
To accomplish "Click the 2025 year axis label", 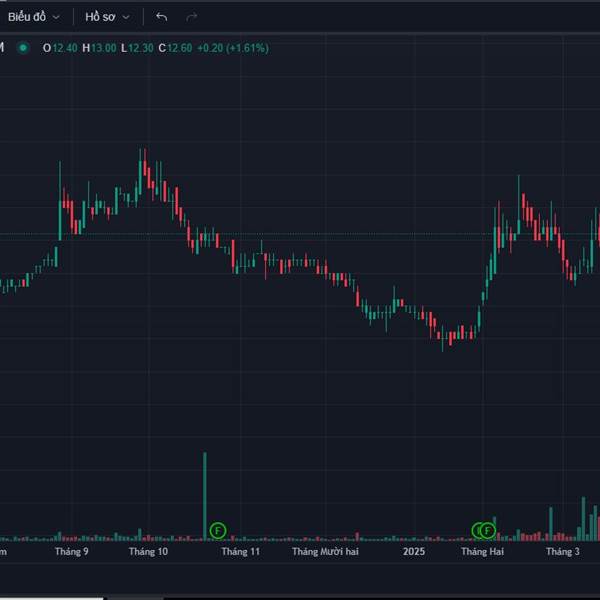I will (414, 551).
